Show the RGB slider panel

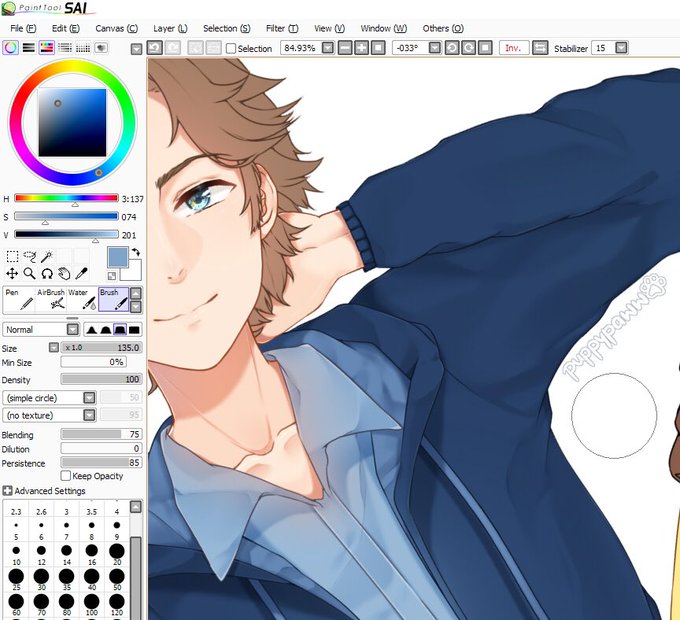29,48
